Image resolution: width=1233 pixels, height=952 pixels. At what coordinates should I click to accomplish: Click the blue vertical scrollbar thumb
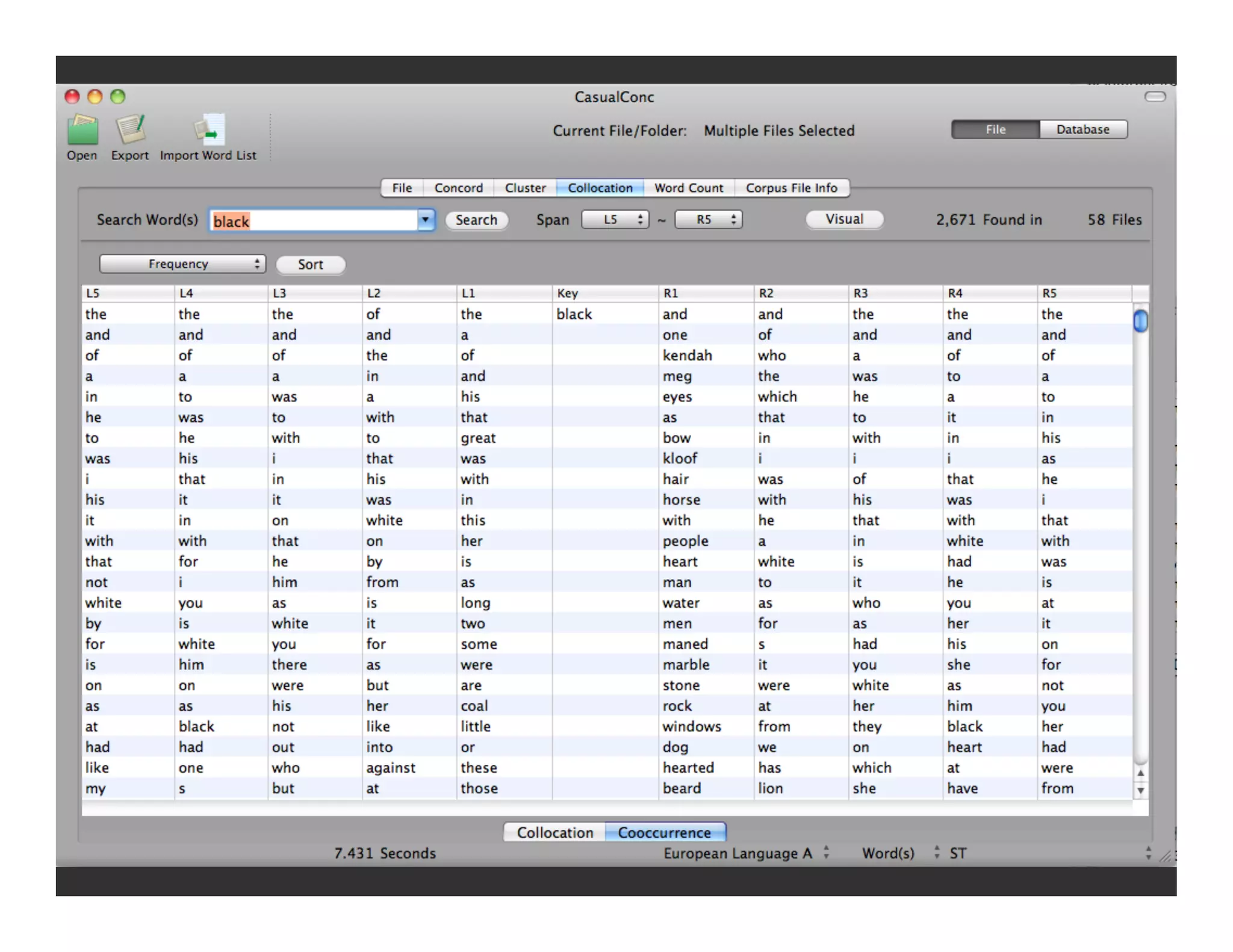point(1140,321)
